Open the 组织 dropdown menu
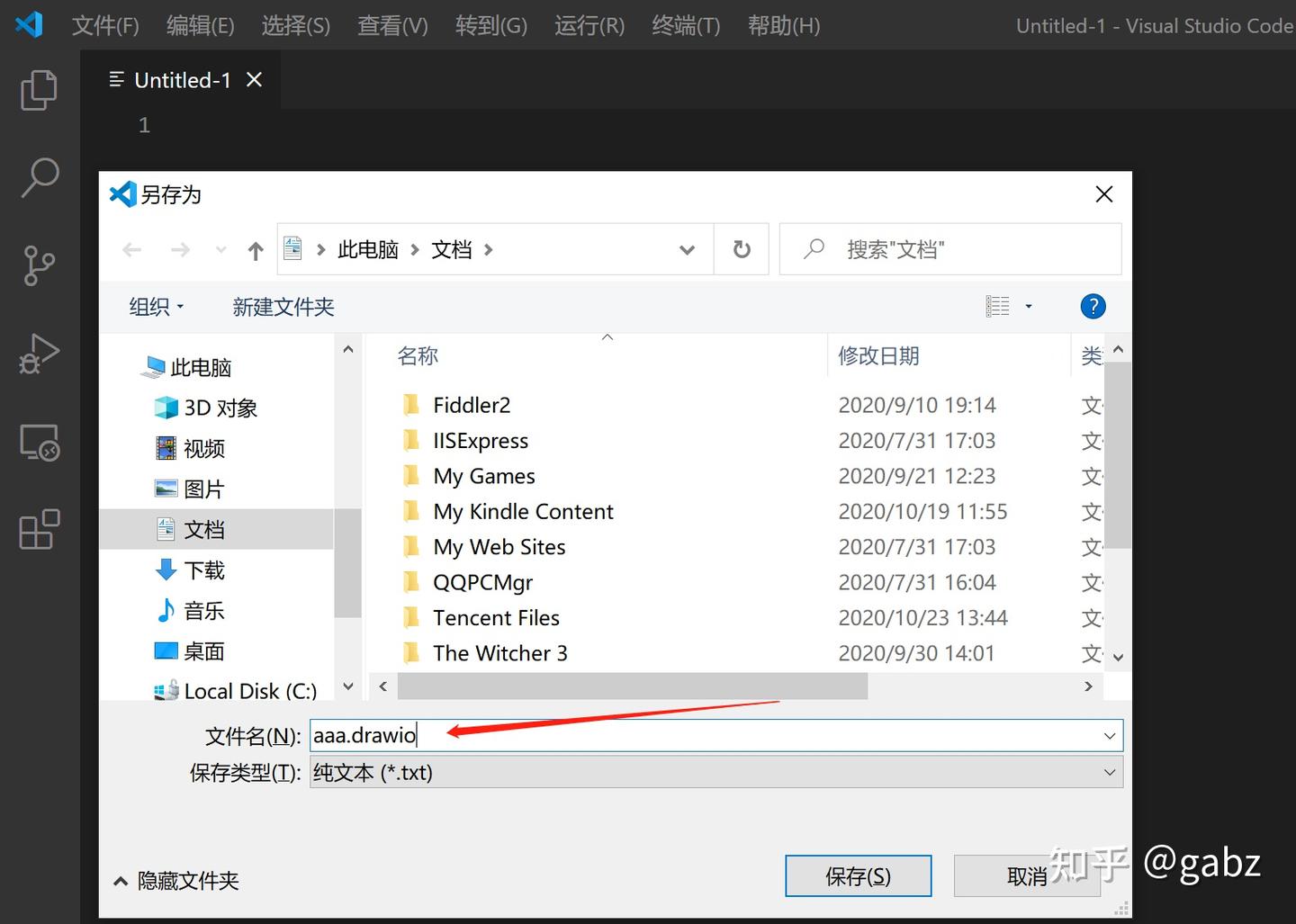This screenshot has height=924, width=1296. [x=155, y=307]
